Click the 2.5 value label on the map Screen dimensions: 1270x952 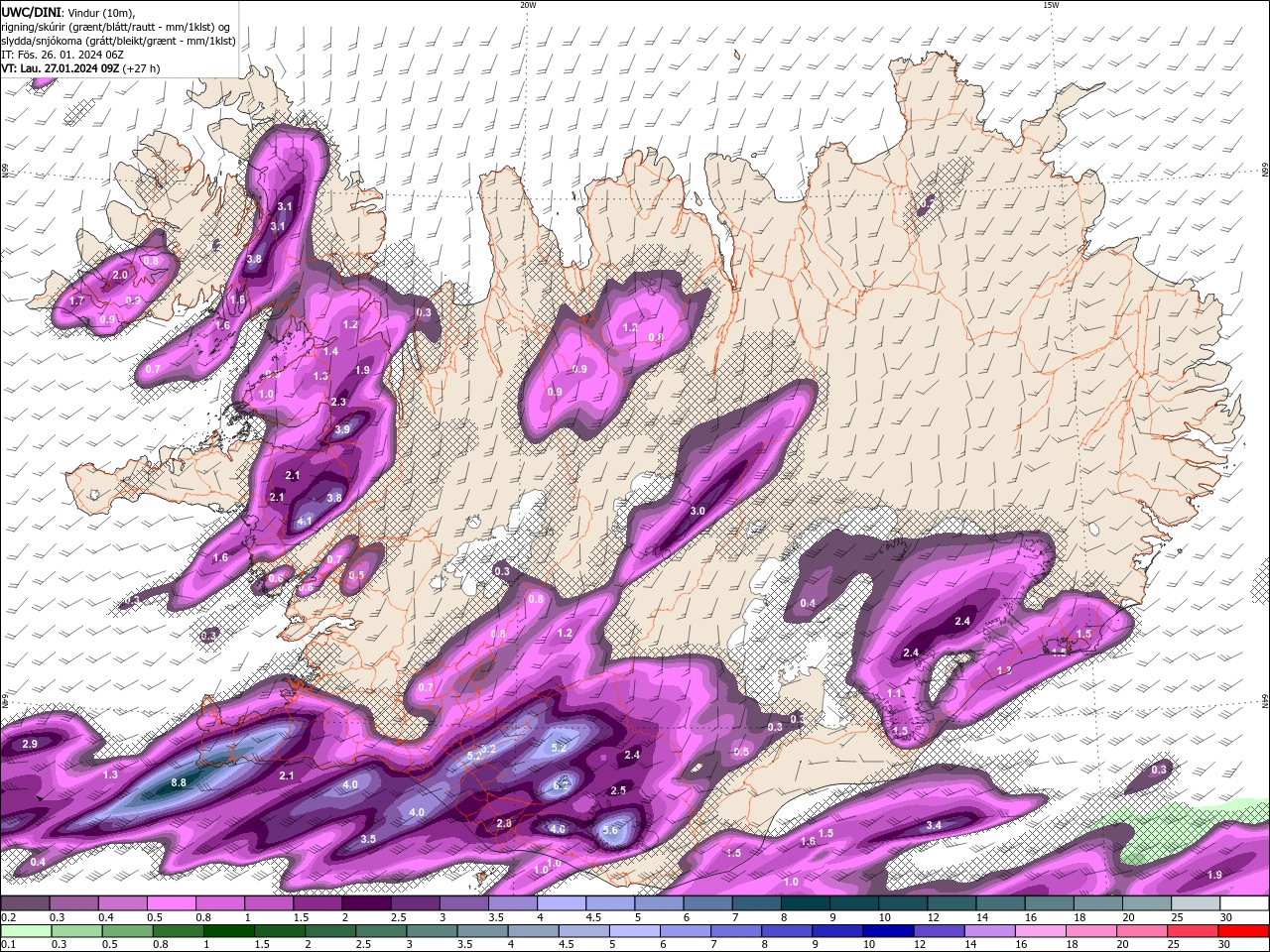click(x=618, y=790)
